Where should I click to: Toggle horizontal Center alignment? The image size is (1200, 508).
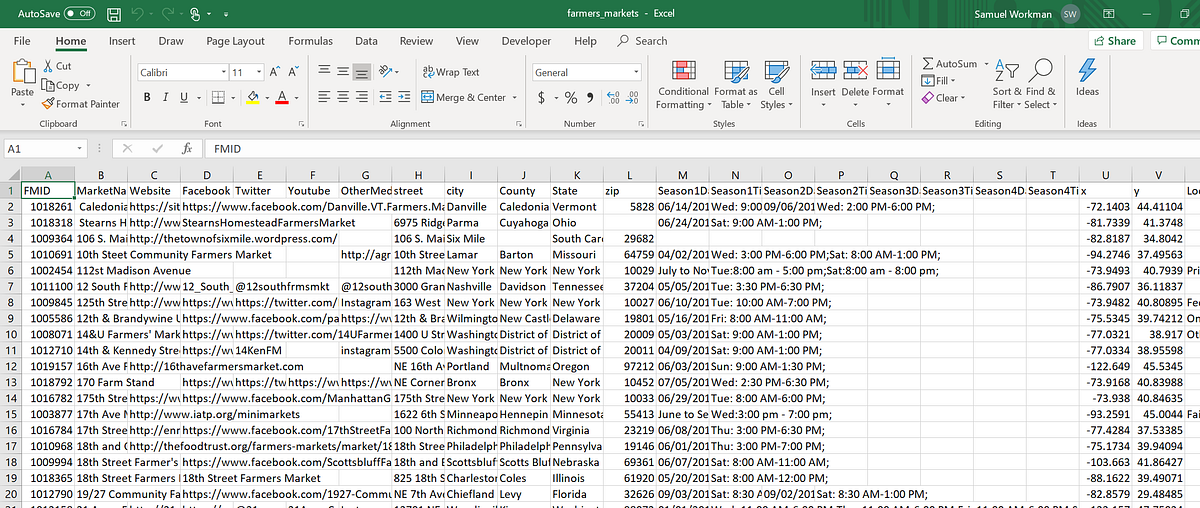click(343, 97)
